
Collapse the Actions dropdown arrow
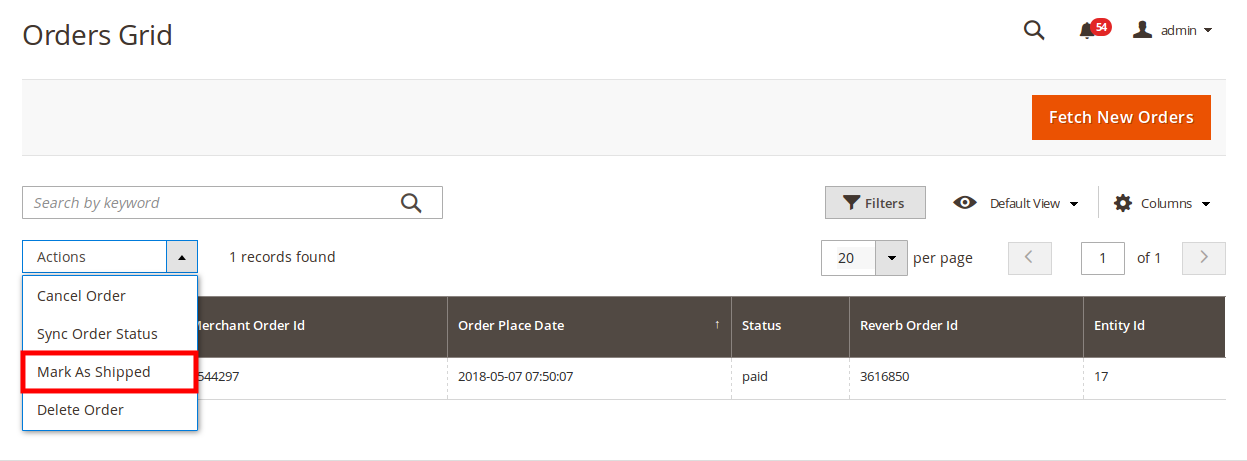[182, 257]
